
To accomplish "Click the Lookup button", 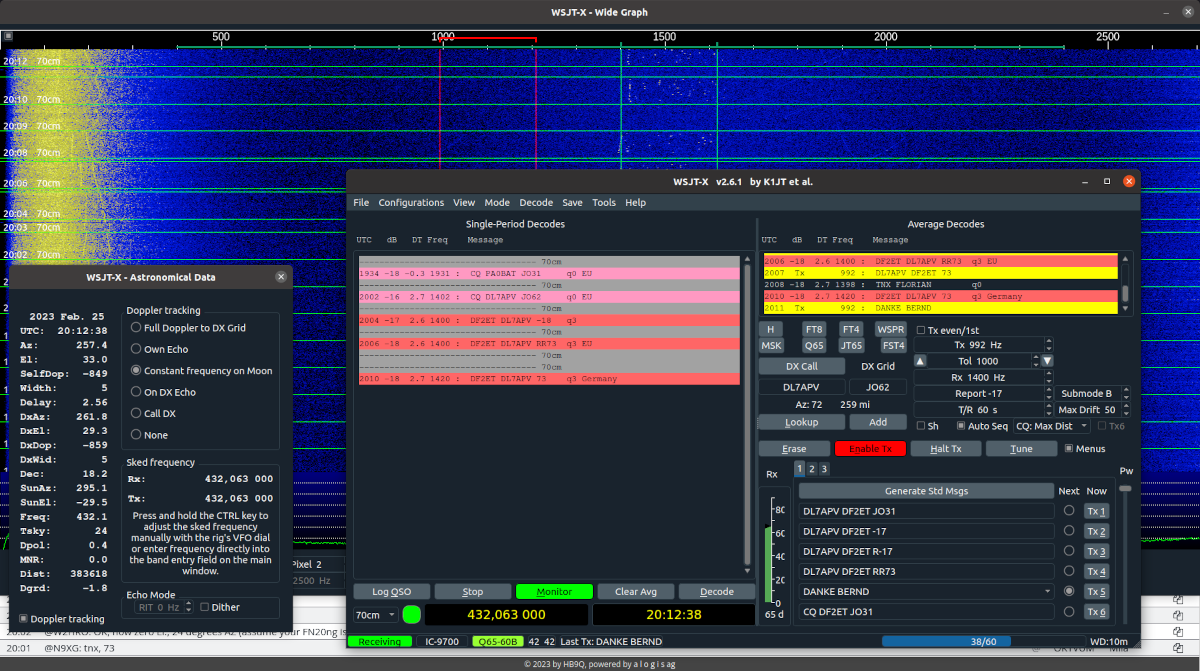I will (802, 422).
